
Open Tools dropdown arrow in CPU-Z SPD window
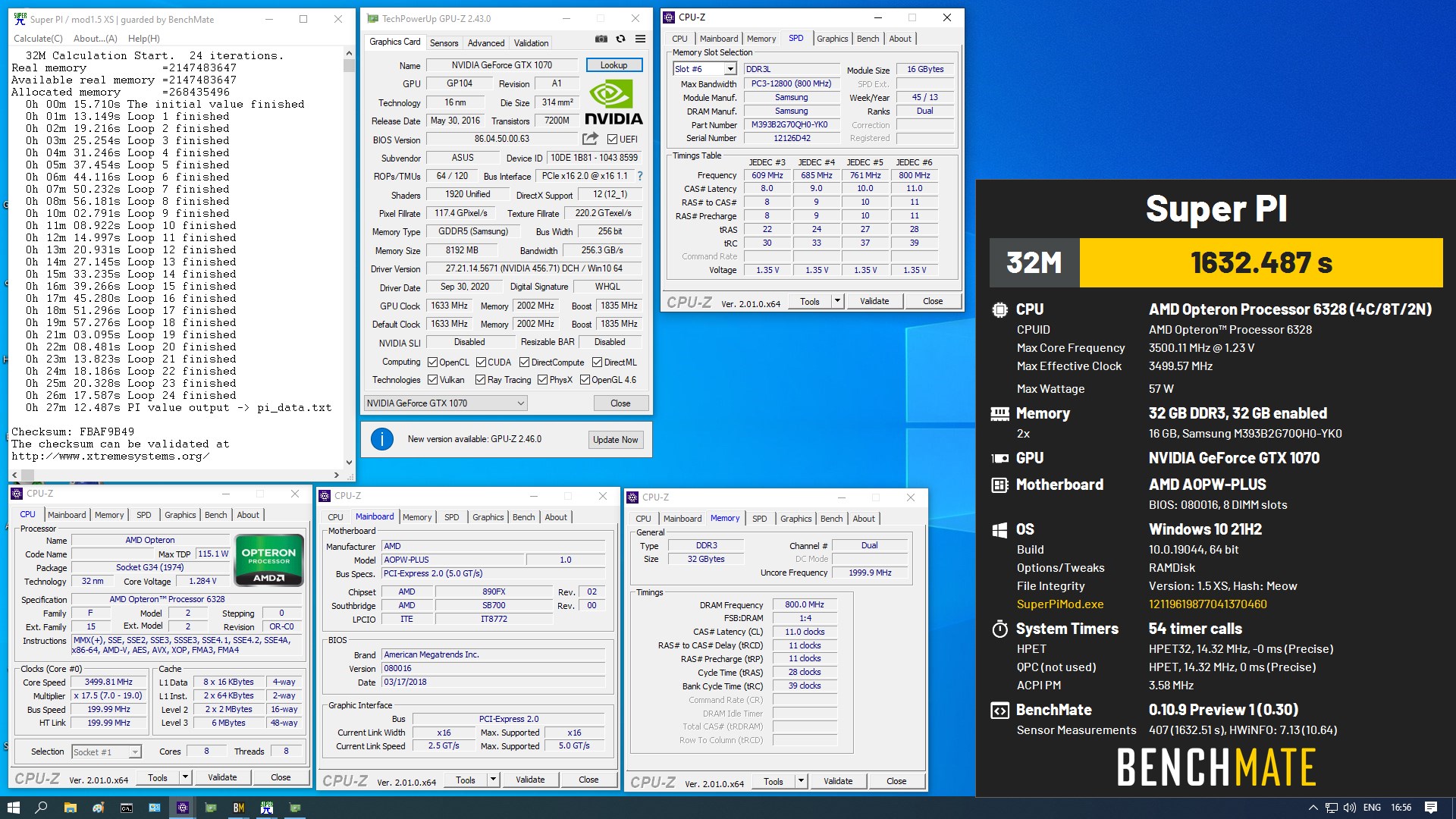click(837, 301)
